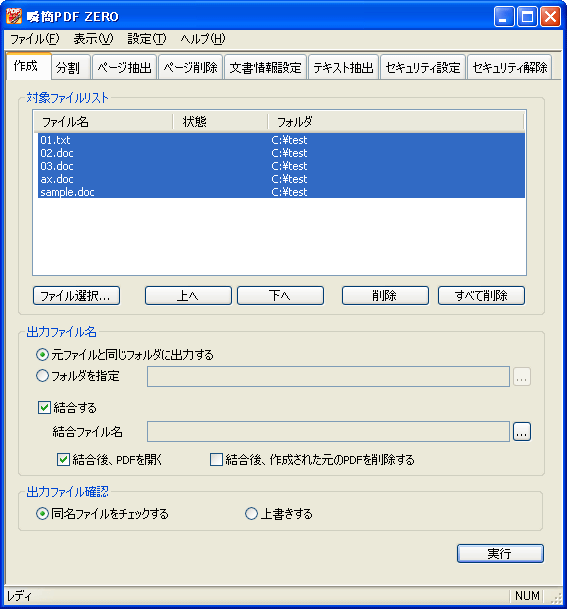Open the 設定(T) menu
The image size is (567, 609).
147,39
